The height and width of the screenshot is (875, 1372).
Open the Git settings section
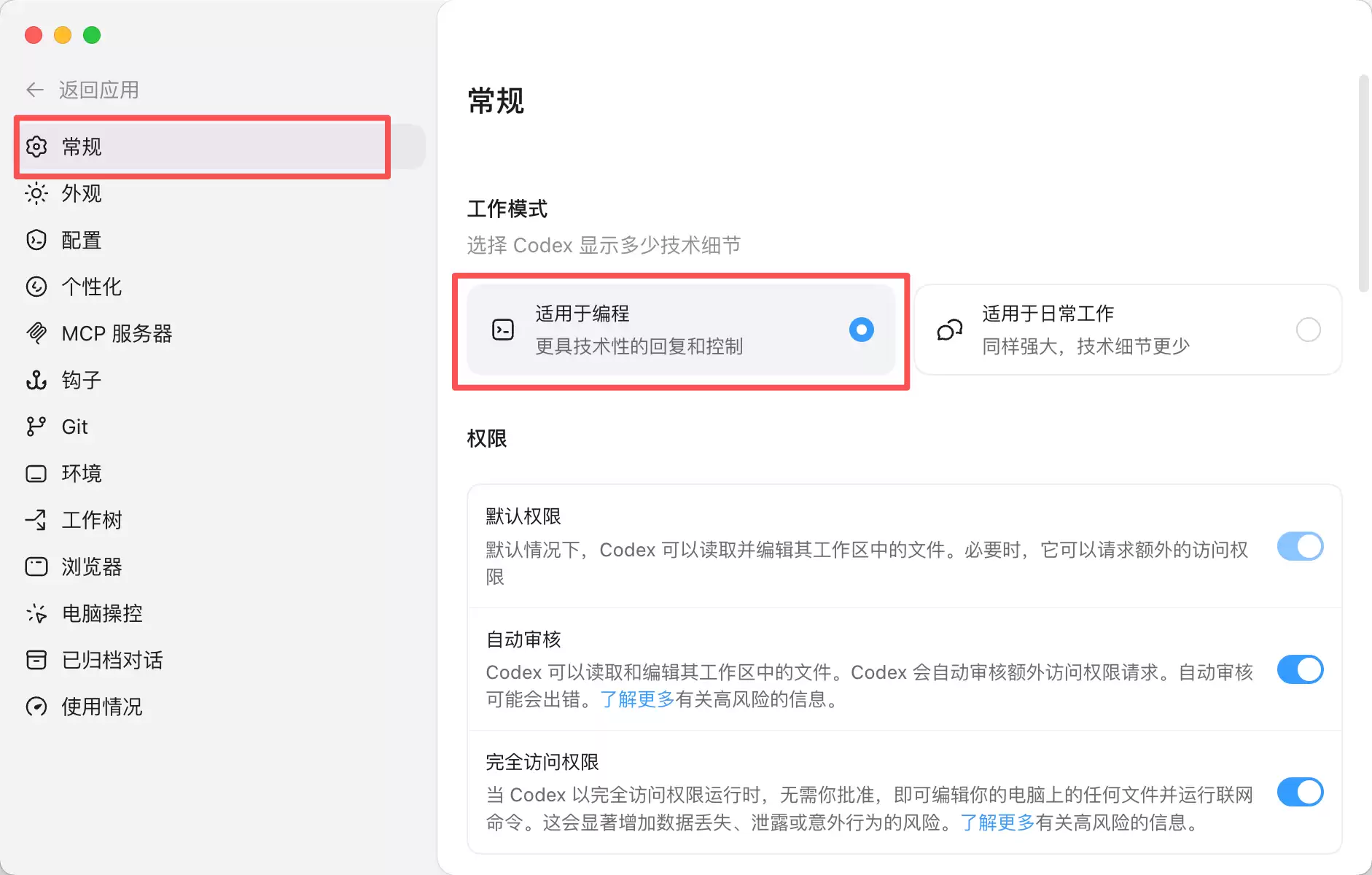click(x=219, y=427)
